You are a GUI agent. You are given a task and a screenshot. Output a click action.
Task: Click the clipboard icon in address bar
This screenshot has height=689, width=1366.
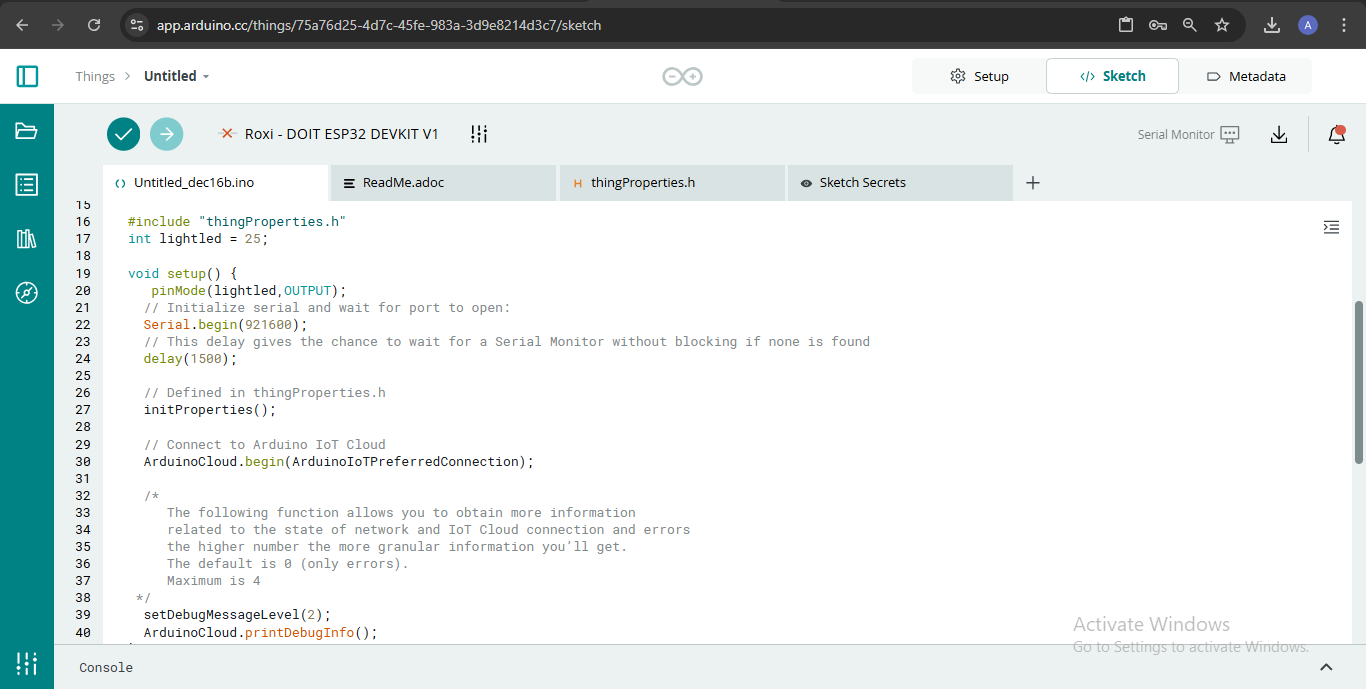pyautogui.click(x=1126, y=25)
